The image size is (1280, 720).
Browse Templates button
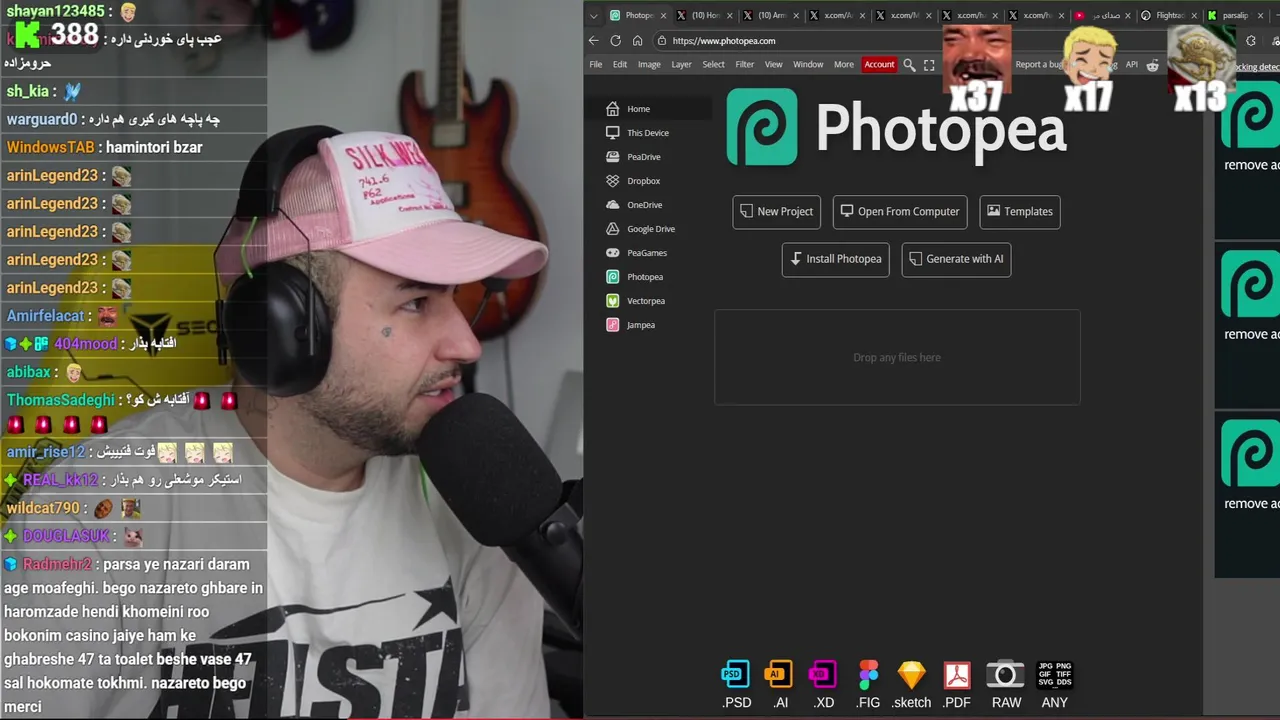click(1020, 212)
